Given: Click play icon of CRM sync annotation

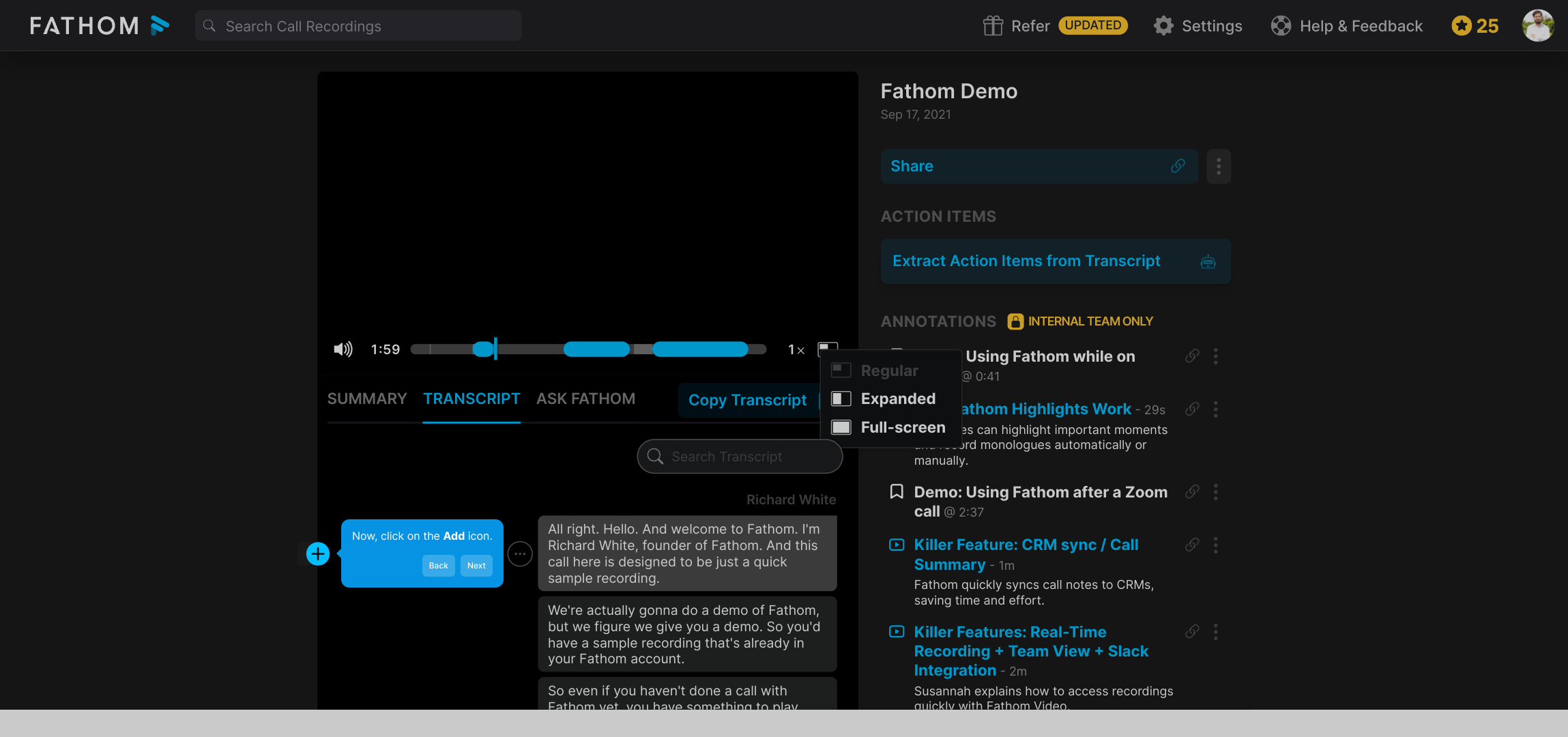Looking at the screenshot, I should tap(897, 545).
